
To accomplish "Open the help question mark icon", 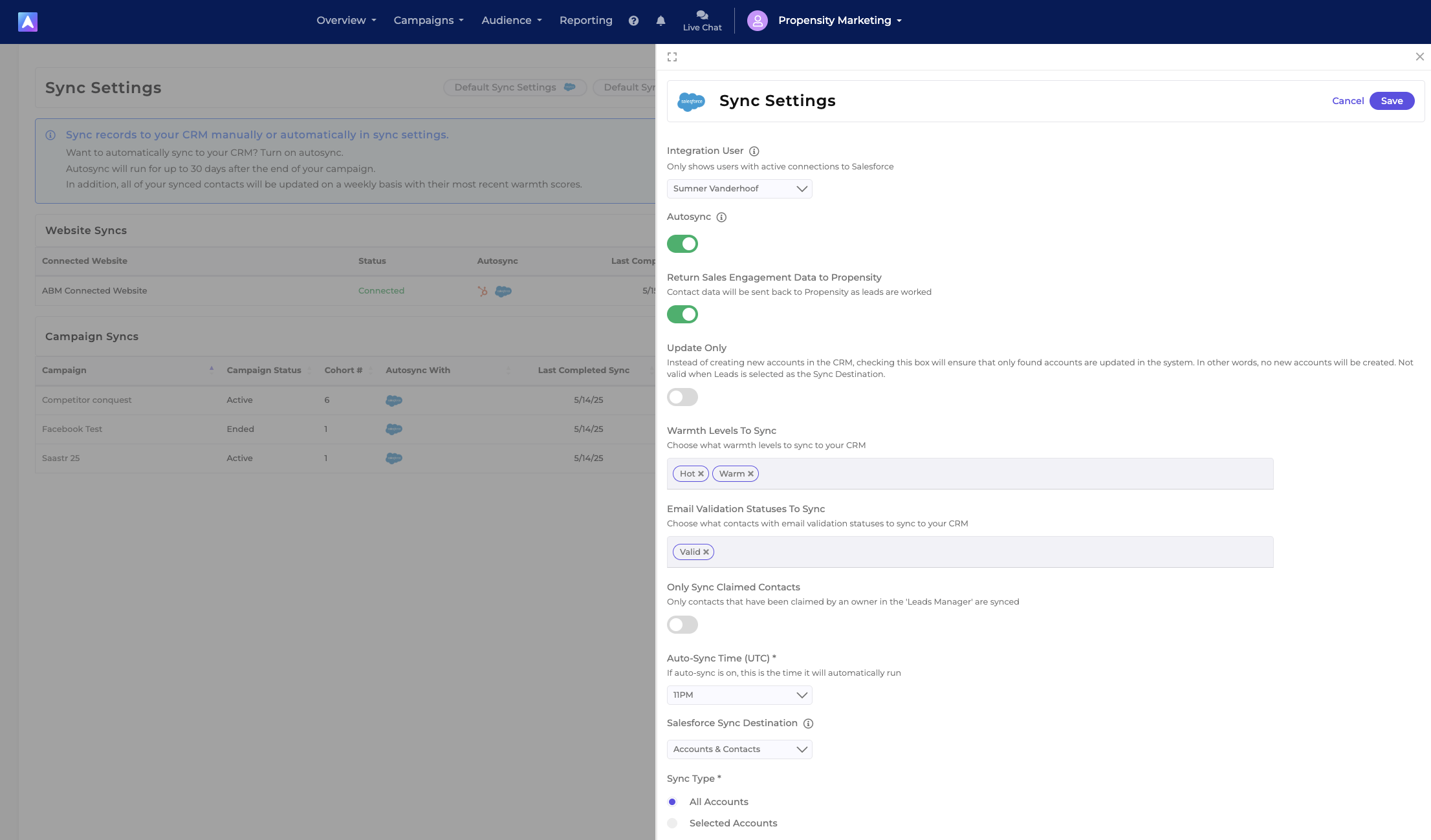I will point(633,21).
